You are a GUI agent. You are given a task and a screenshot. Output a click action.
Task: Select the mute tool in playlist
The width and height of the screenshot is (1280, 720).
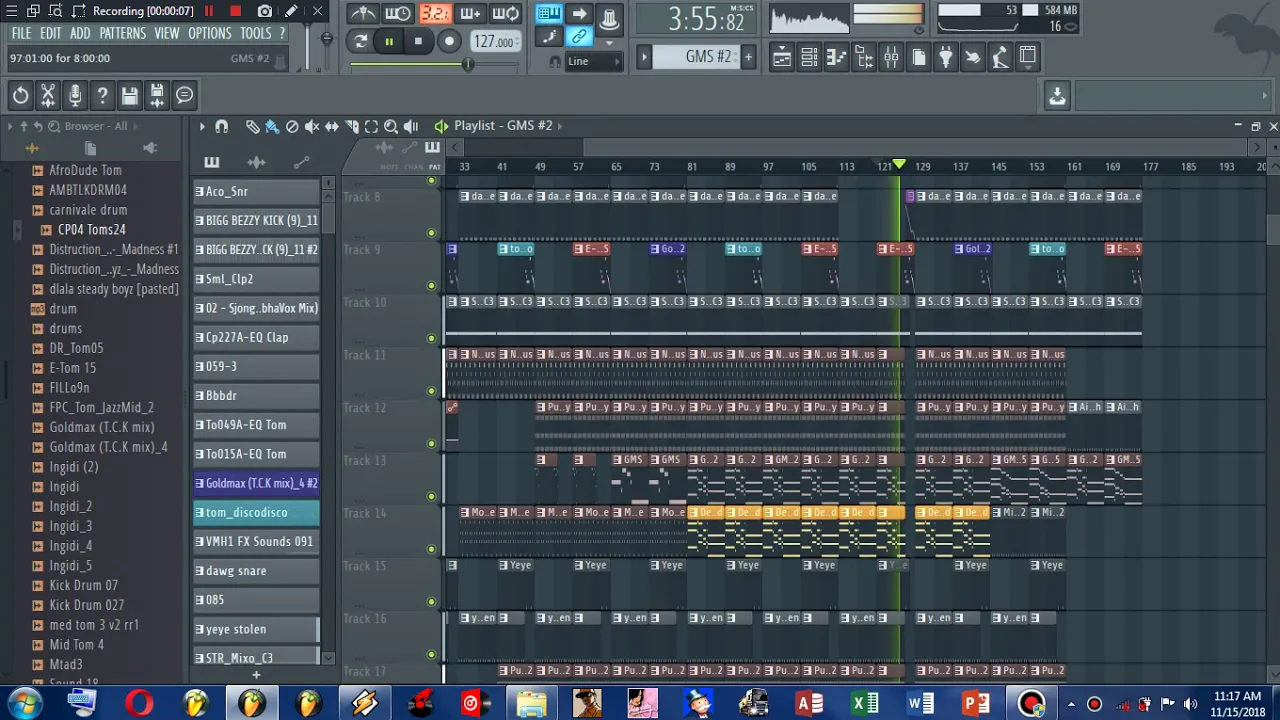click(x=312, y=126)
